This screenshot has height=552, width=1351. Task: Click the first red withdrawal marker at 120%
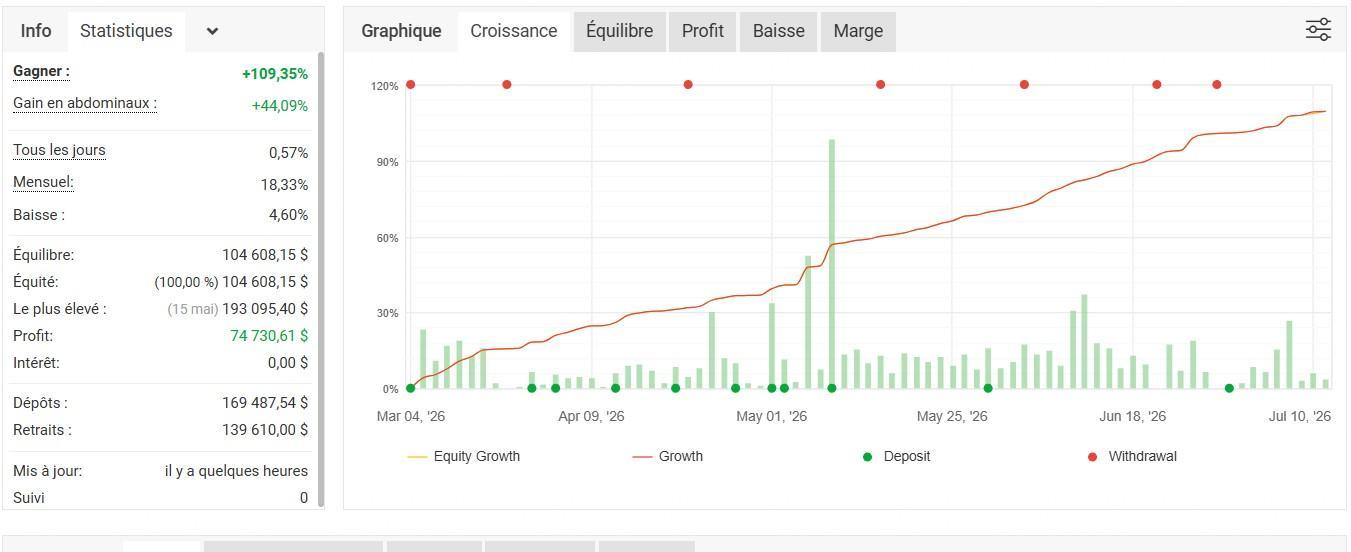[x=411, y=85]
